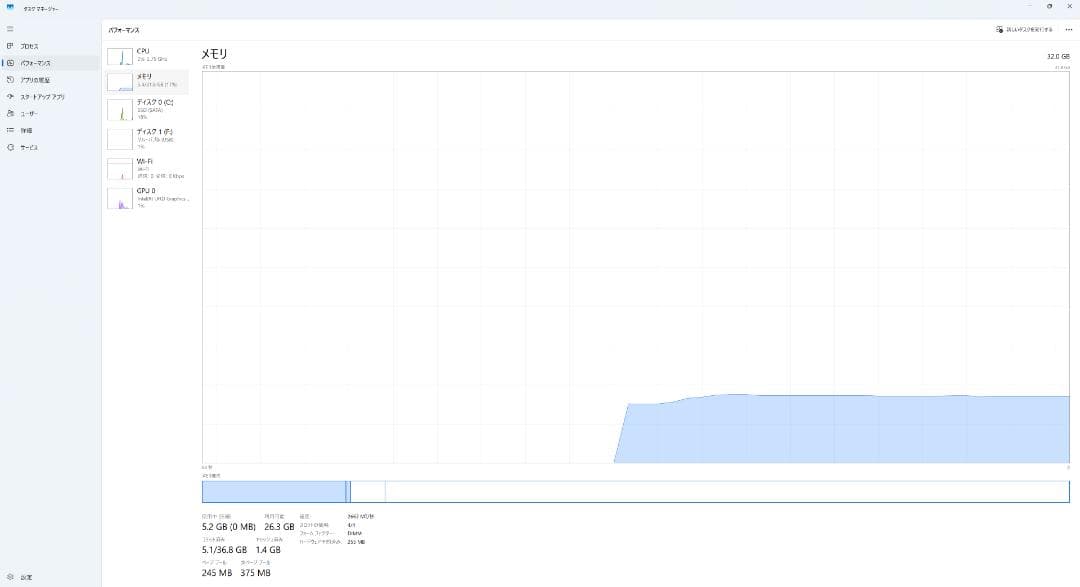
Task: Select the メモリ (Memory) resource item
Action: (x=147, y=81)
